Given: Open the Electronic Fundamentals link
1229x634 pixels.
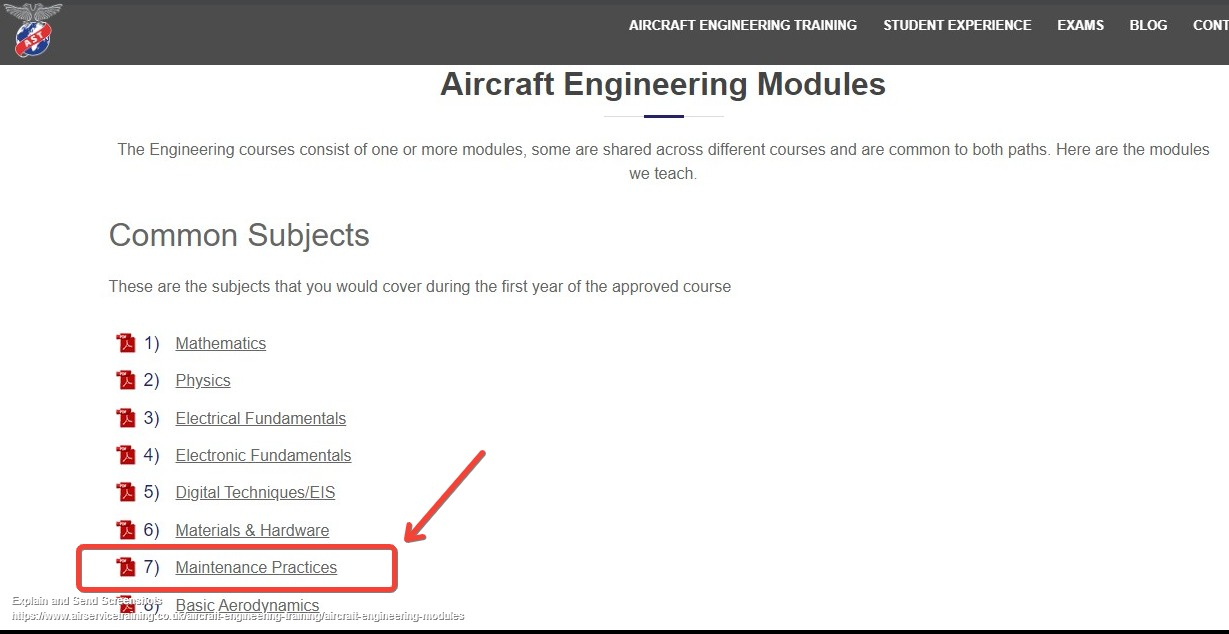Looking at the screenshot, I should [x=263, y=455].
